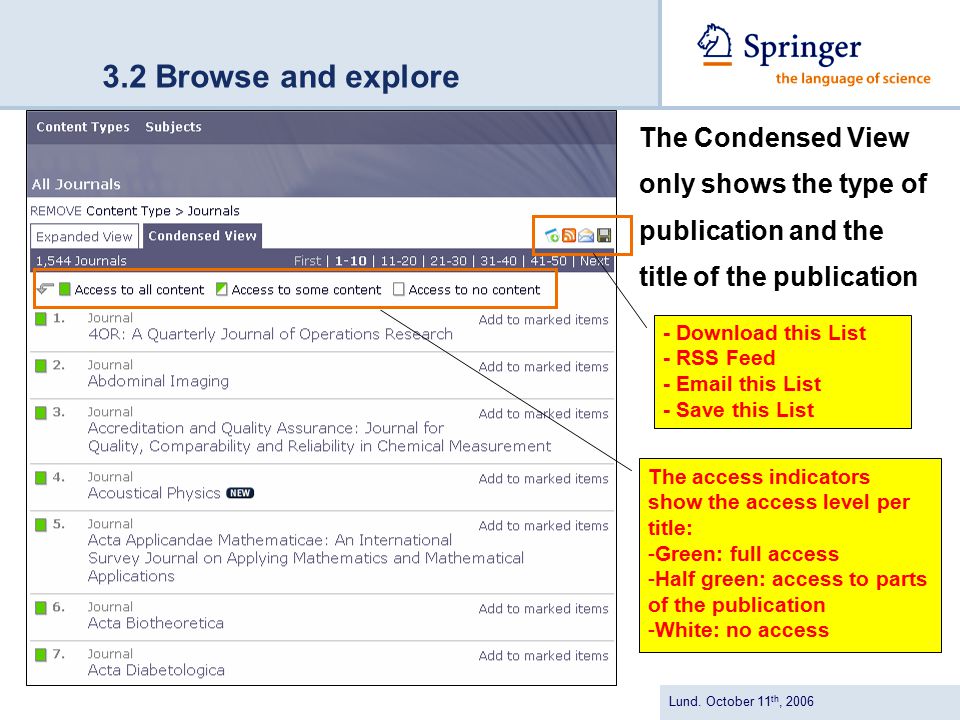
Task: Click the Springer horse logo
Action: pos(714,45)
